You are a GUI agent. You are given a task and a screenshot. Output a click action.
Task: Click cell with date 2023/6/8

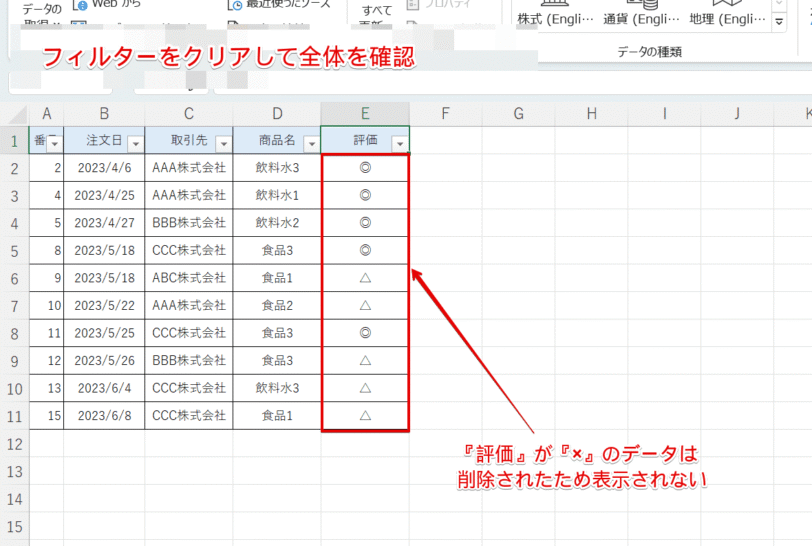[104, 415]
